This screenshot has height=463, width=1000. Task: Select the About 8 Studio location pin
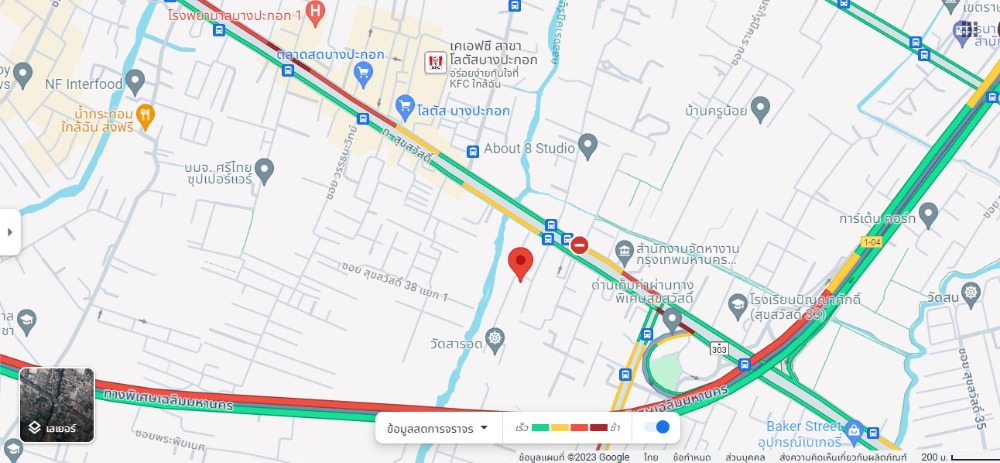(587, 147)
